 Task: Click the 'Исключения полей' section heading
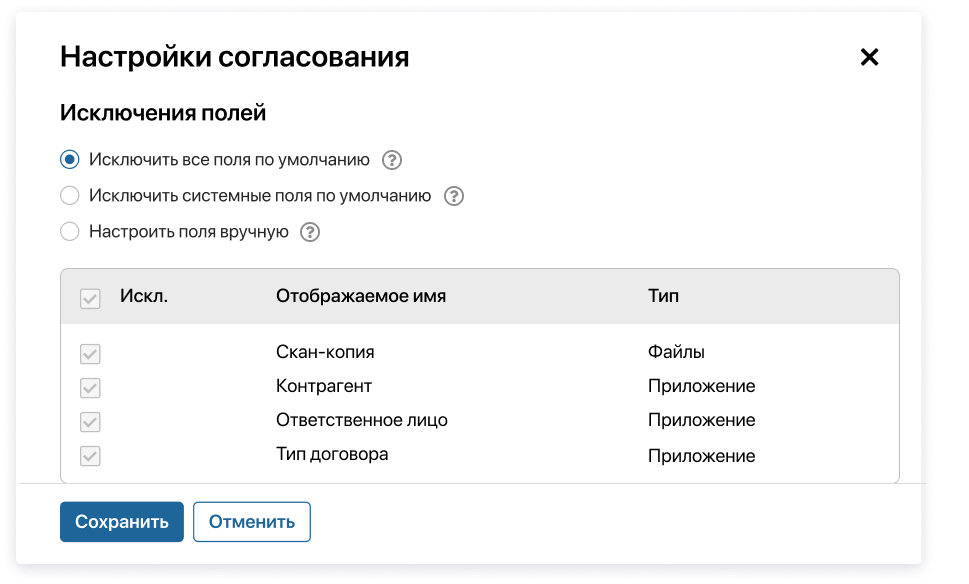click(x=160, y=112)
